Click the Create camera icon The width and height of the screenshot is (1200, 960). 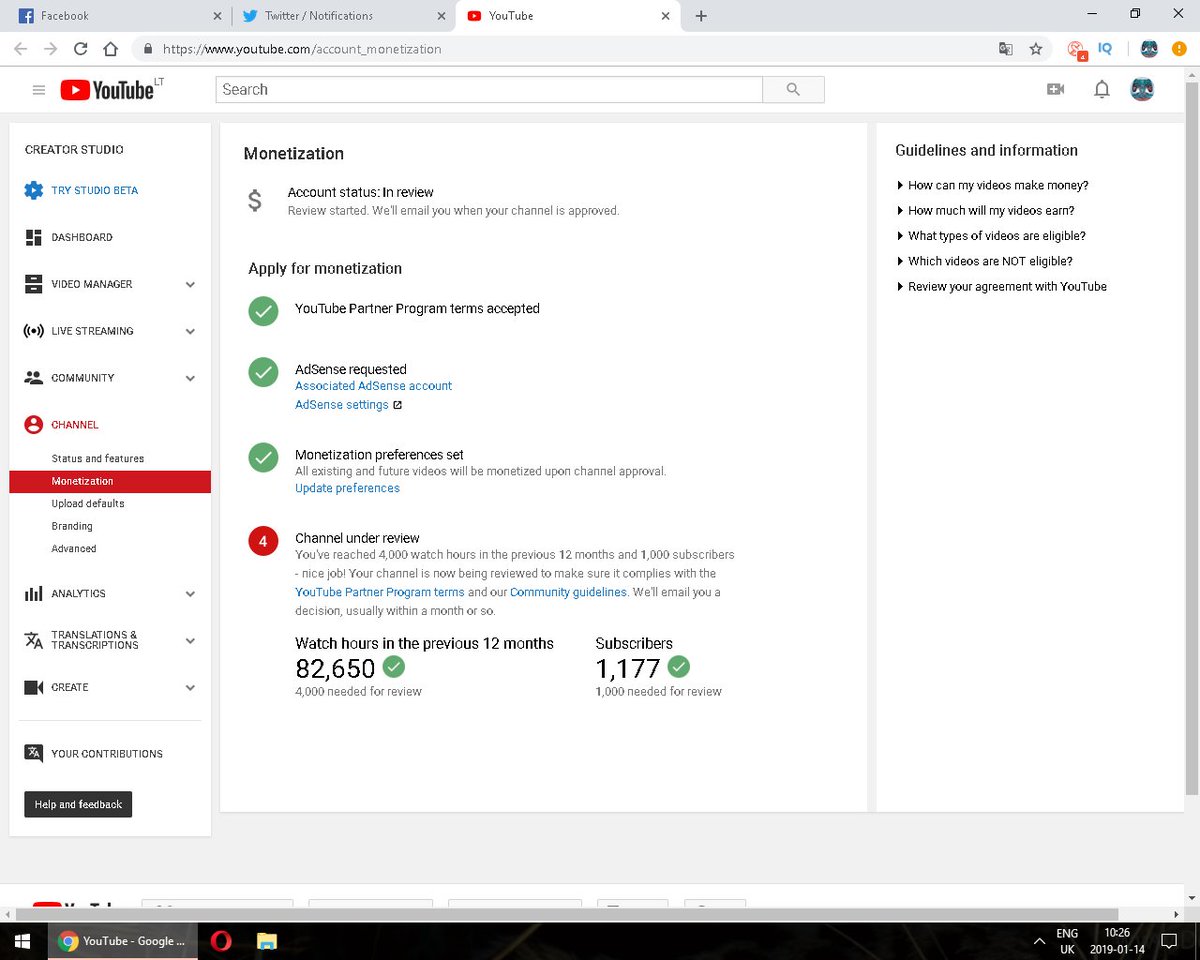[33, 688]
